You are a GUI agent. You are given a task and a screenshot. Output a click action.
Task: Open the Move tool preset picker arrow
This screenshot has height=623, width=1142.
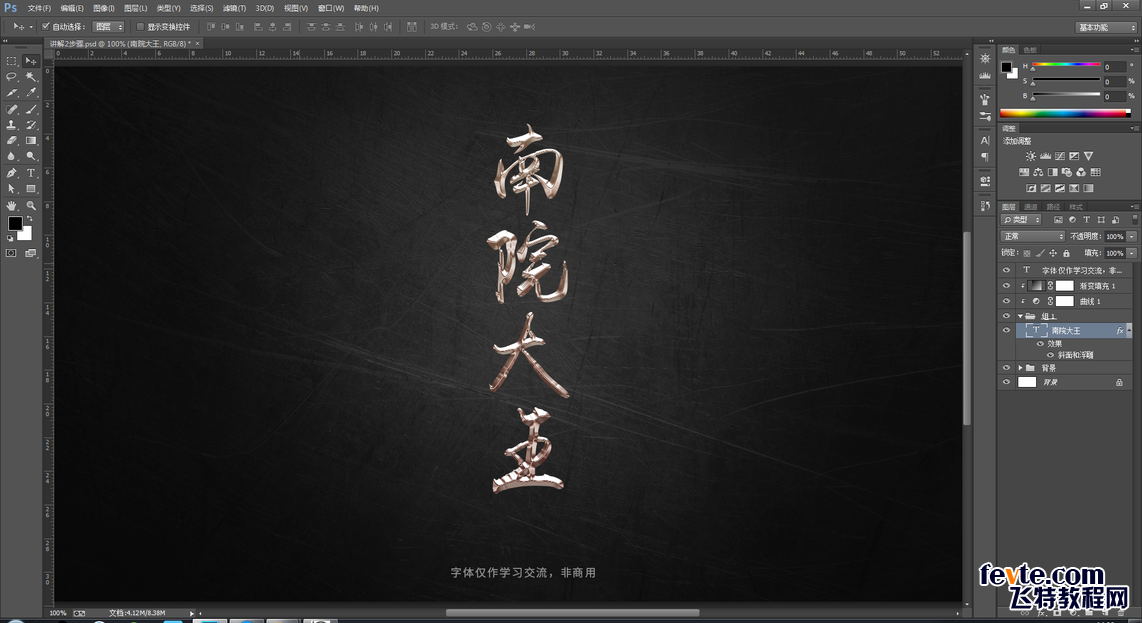pyautogui.click(x=31, y=27)
